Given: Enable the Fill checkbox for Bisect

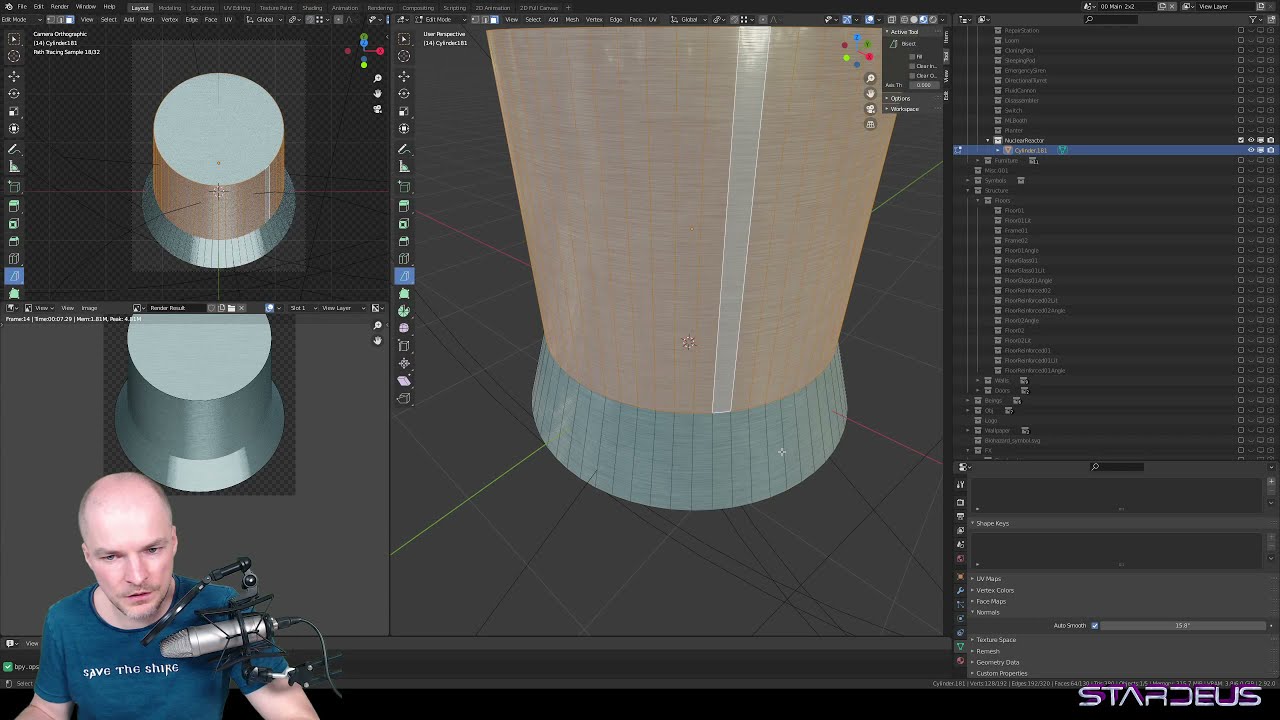Looking at the screenshot, I should 912,56.
